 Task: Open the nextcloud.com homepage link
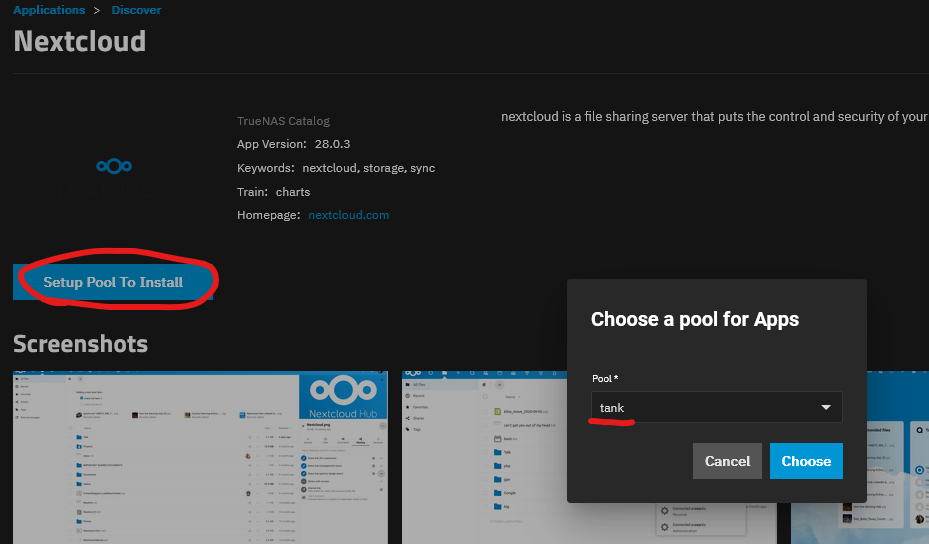348,215
